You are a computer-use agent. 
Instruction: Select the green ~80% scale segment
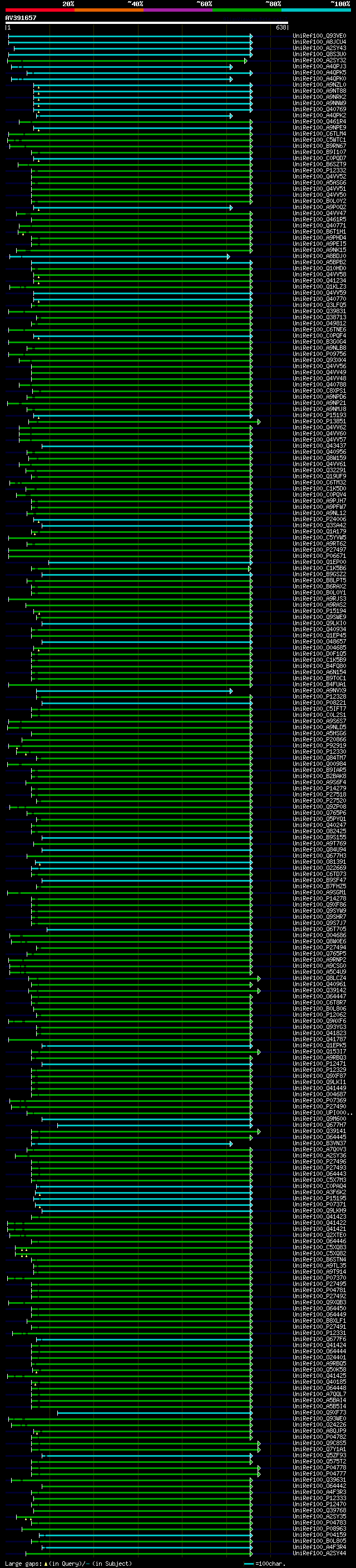pyautogui.click(x=247, y=10)
